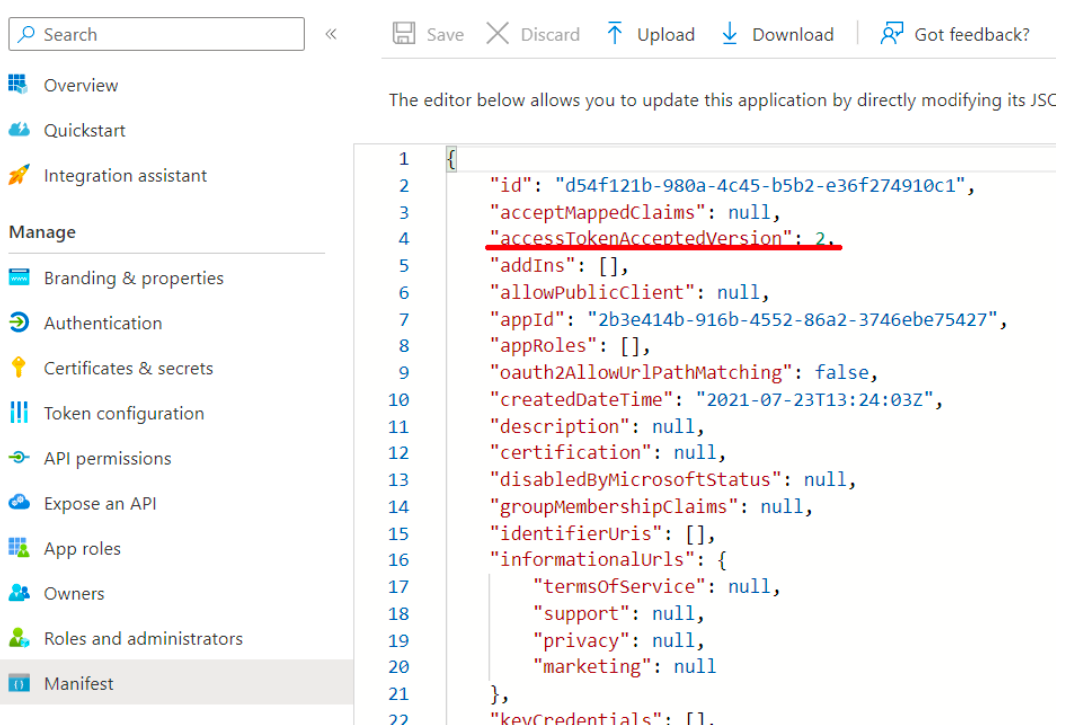
Task: Click the Integration assistant rocket icon
Action: (x=18, y=174)
